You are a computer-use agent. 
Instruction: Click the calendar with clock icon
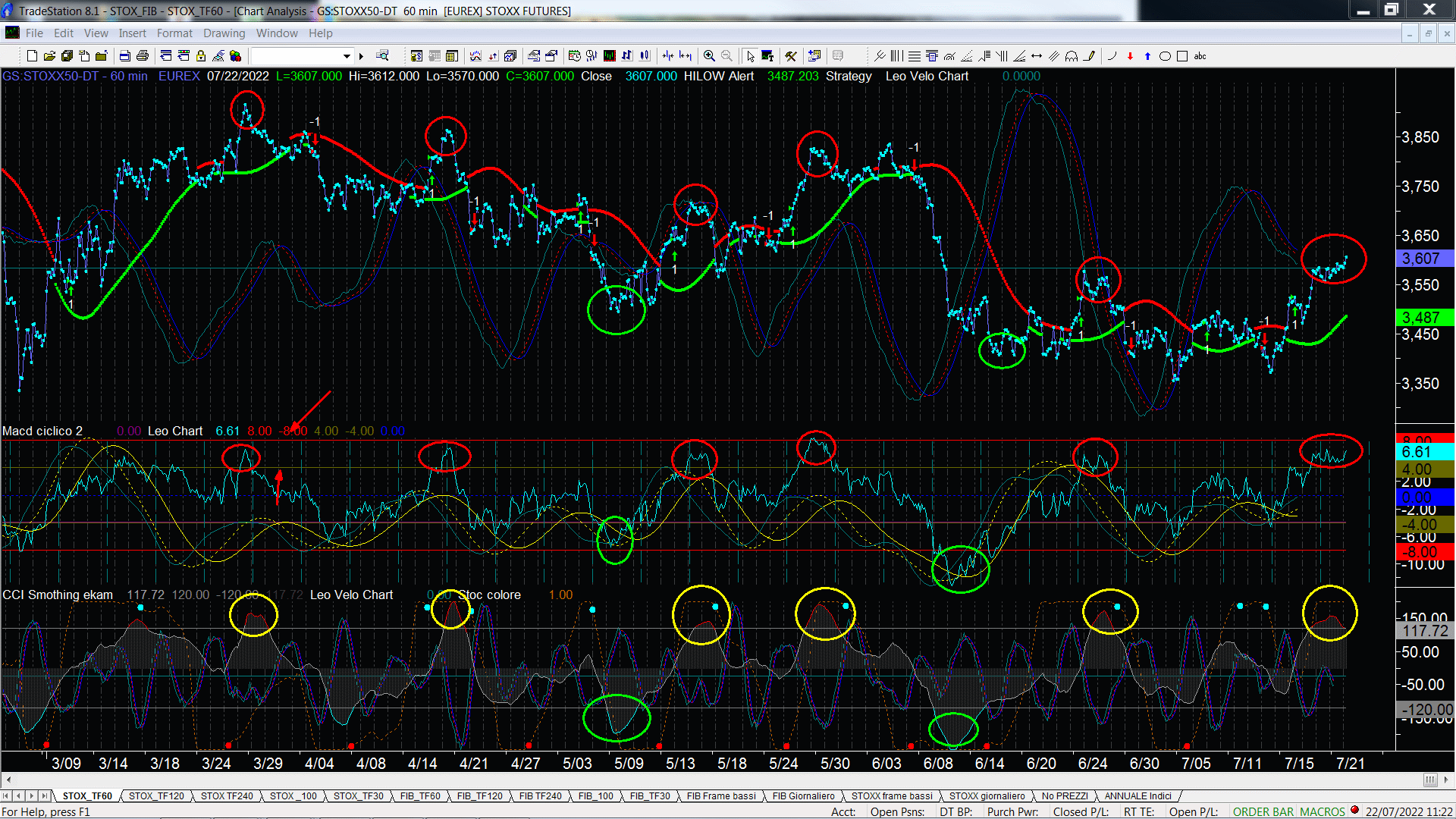(x=574, y=56)
